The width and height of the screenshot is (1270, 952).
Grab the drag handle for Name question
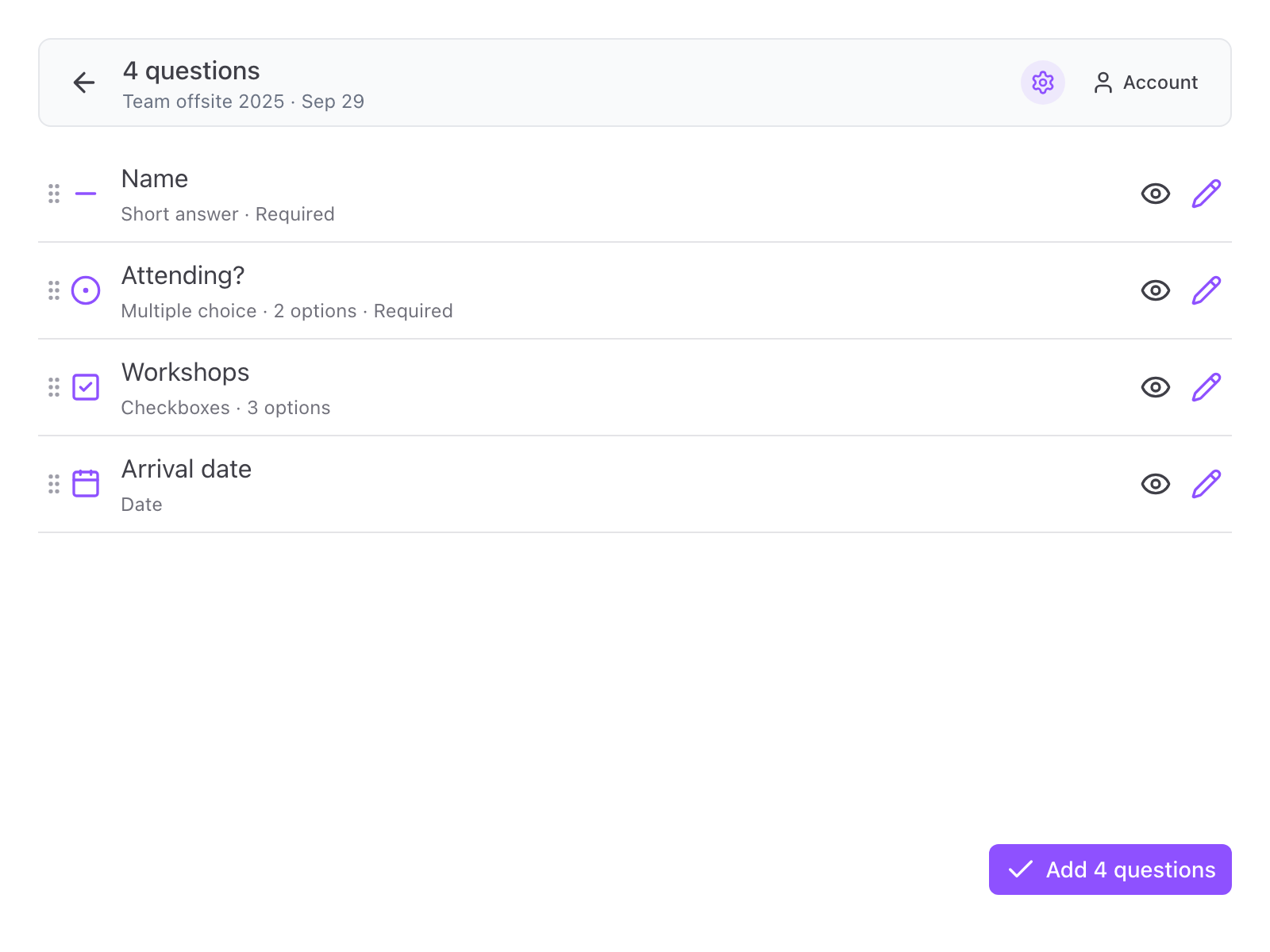(x=54, y=194)
